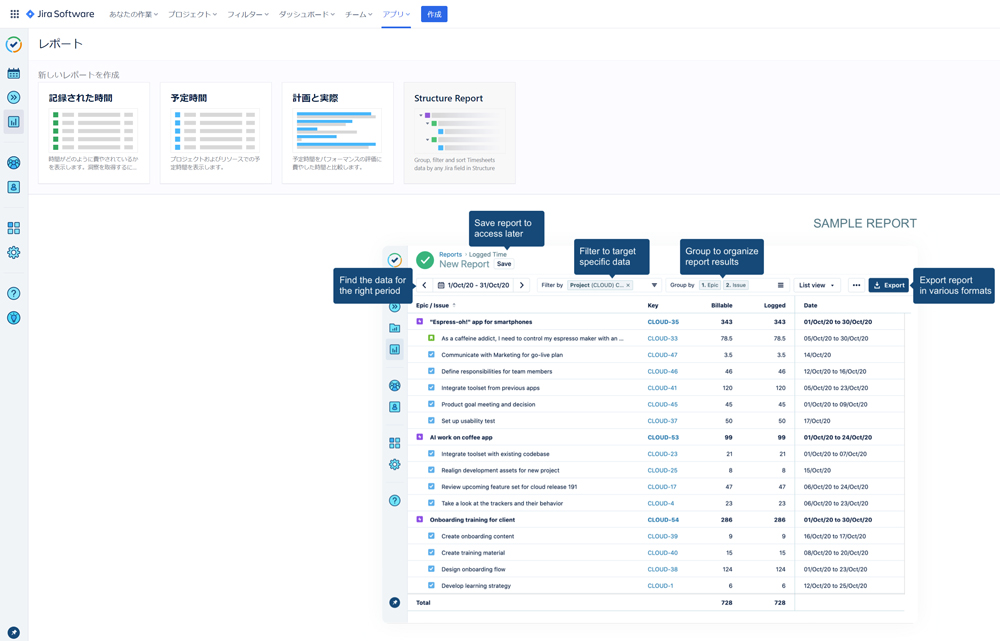Click the story icon in the caffeine addict row
Image resolution: width=1000 pixels, height=641 pixels.
pyautogui.click(x=431, y=338)
